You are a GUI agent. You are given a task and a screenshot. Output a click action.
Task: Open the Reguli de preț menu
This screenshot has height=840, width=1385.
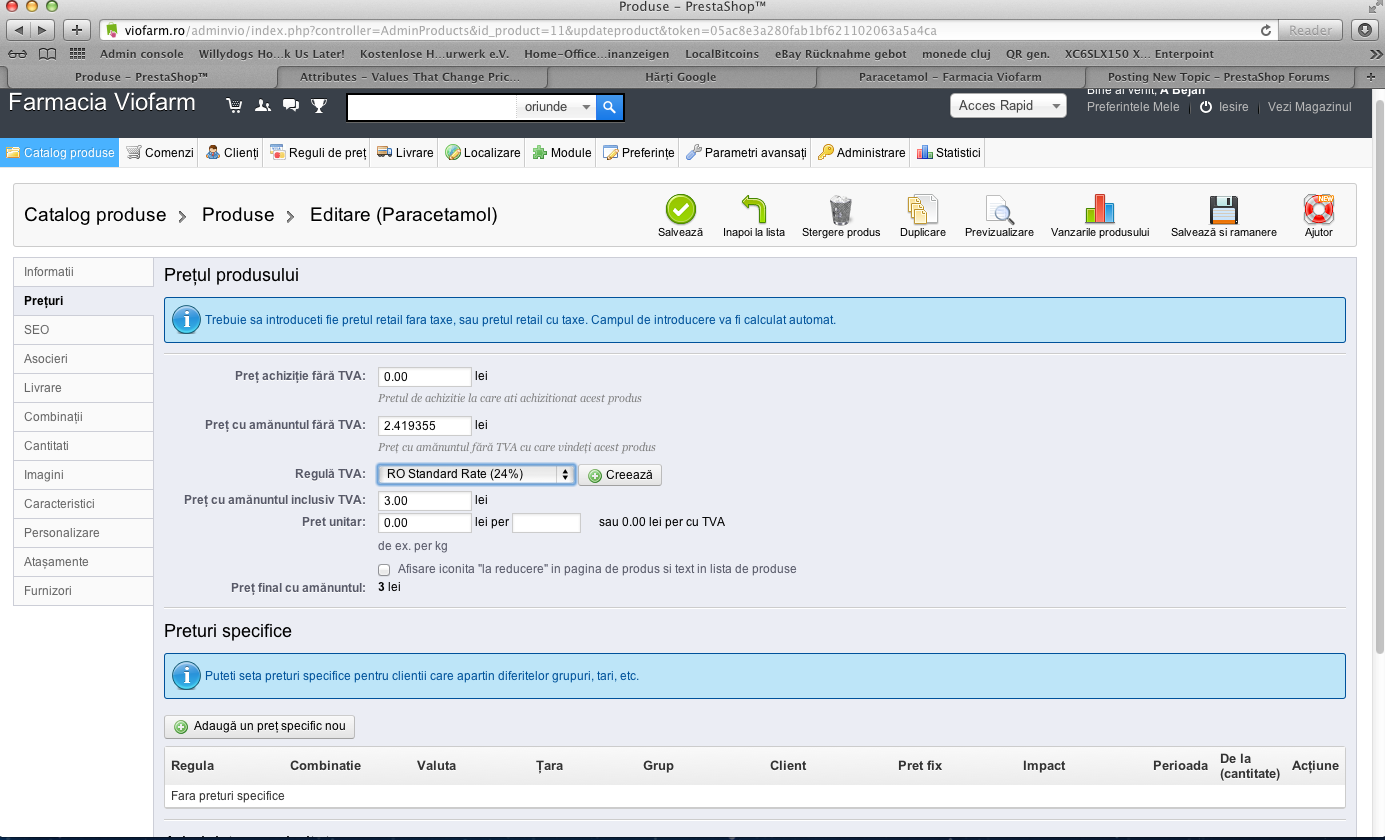[x=318, y=153]
